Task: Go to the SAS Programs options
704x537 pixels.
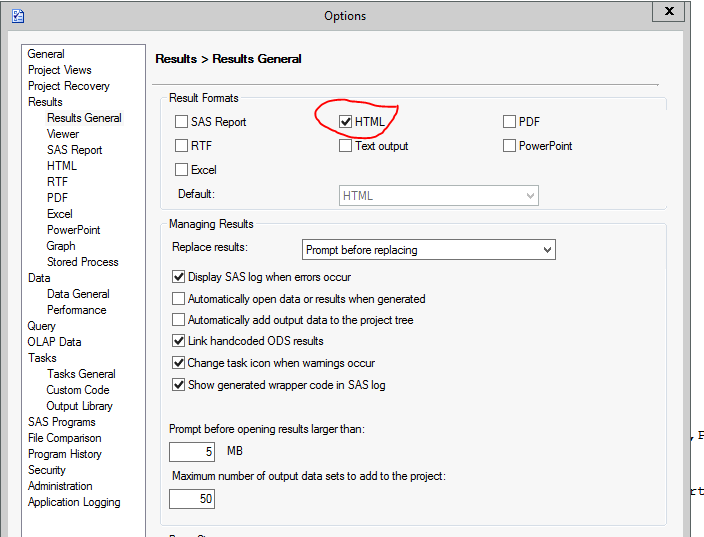Action: pos(61,422)
